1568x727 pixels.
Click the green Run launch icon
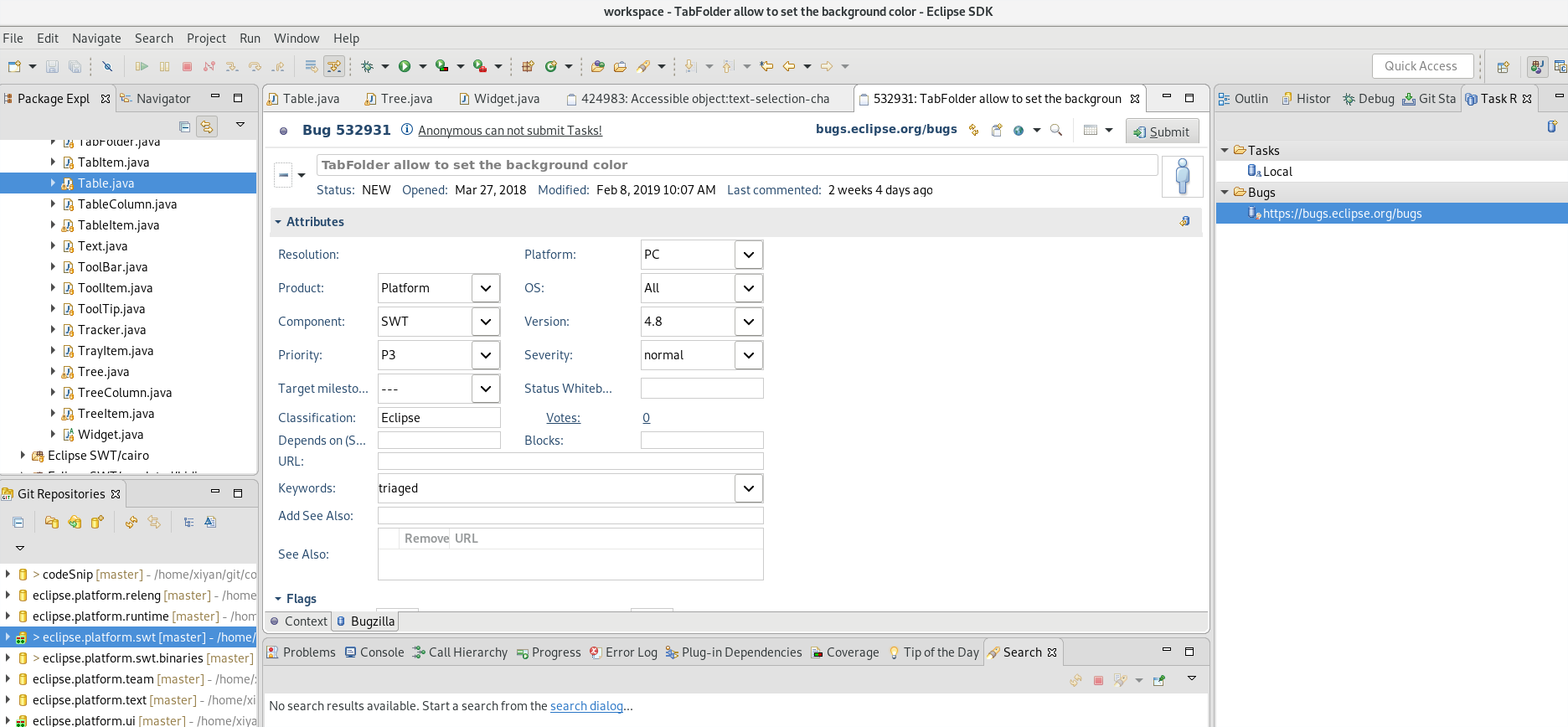tap(405, 66)
